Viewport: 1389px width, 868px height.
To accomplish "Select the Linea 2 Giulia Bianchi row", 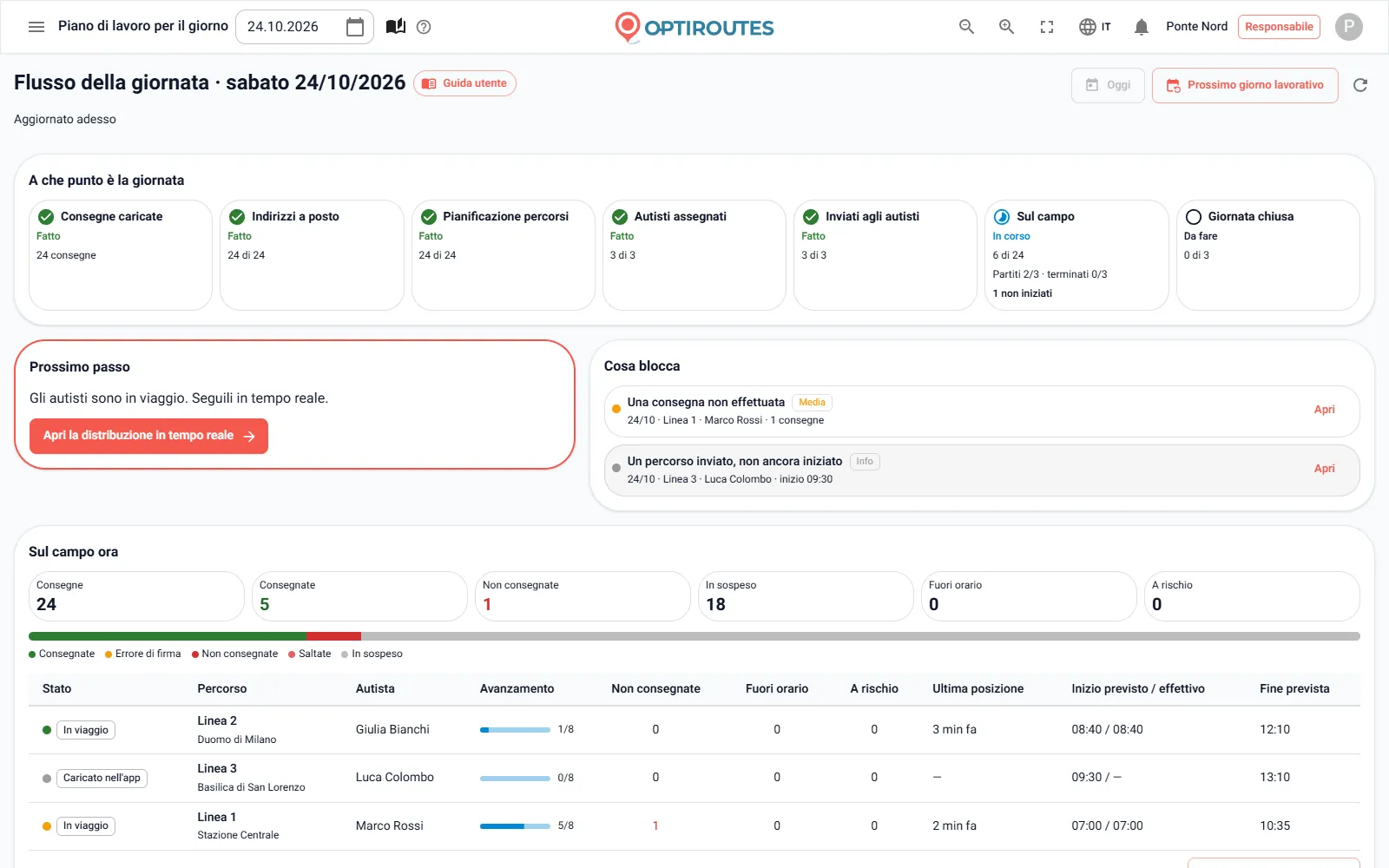I will click(694, 730).
